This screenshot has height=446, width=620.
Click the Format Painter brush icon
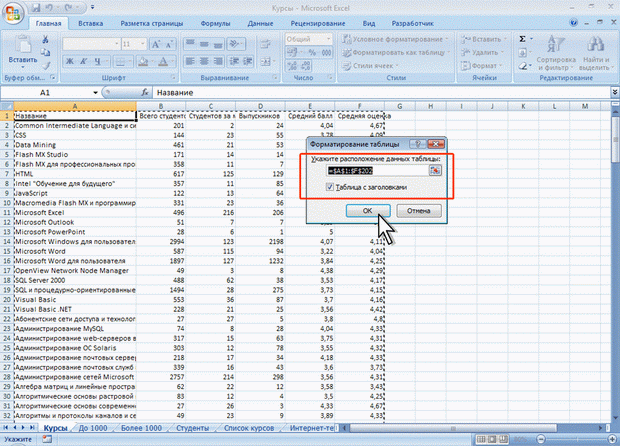click(x=45, y=66)
